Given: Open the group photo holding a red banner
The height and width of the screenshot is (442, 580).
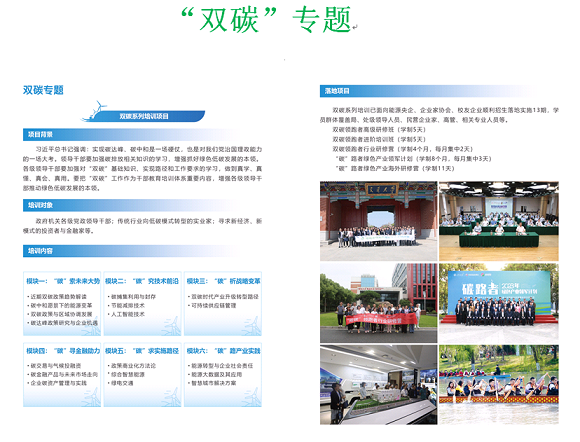Looking at the screenshot, I should 378,303.
